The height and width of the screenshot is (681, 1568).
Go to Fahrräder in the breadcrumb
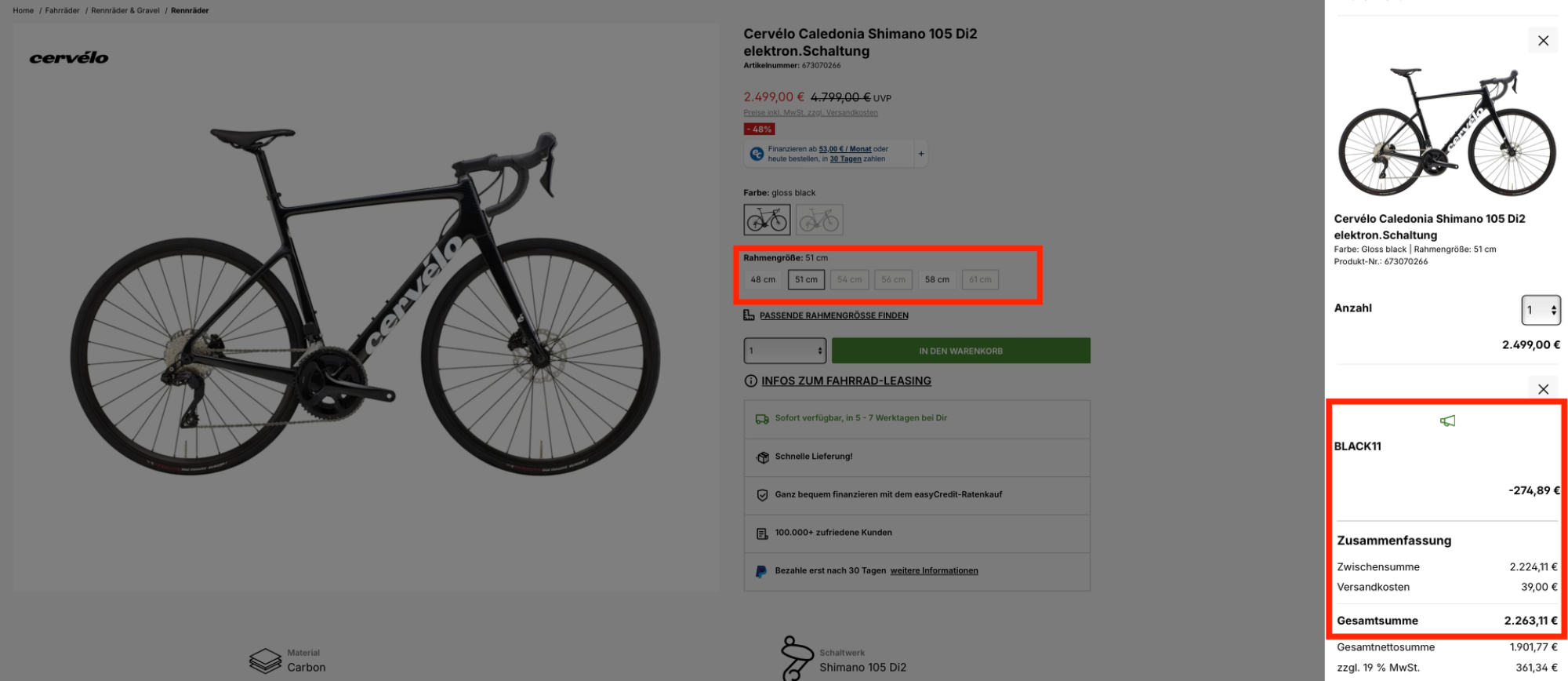(63, 10)
